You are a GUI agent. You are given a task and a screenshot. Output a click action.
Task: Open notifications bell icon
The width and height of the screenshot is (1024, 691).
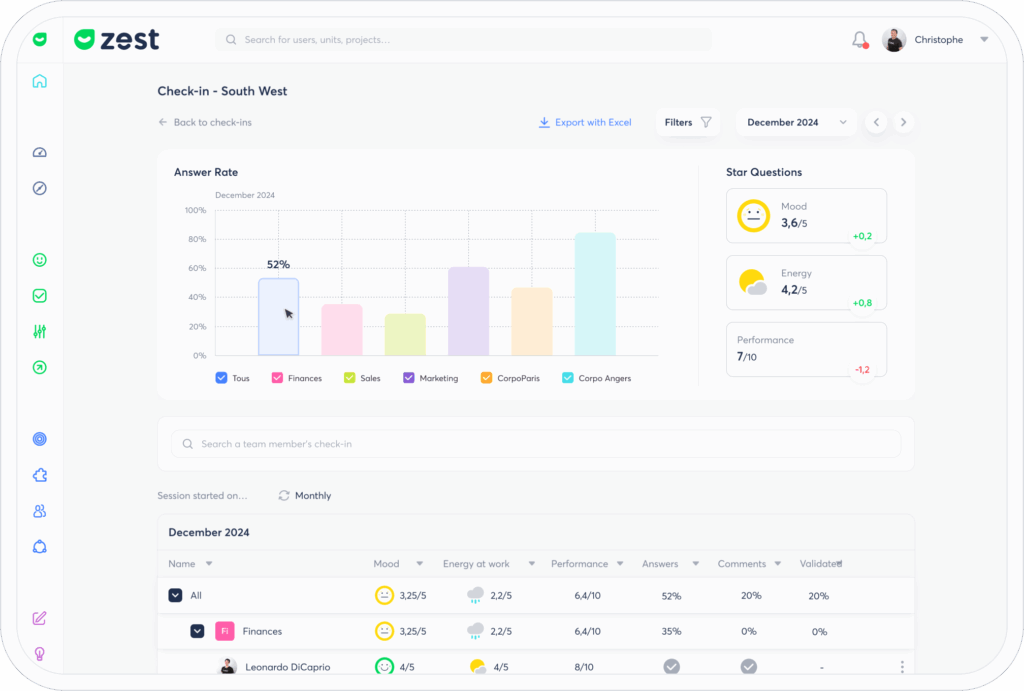(x=860, y=40)
